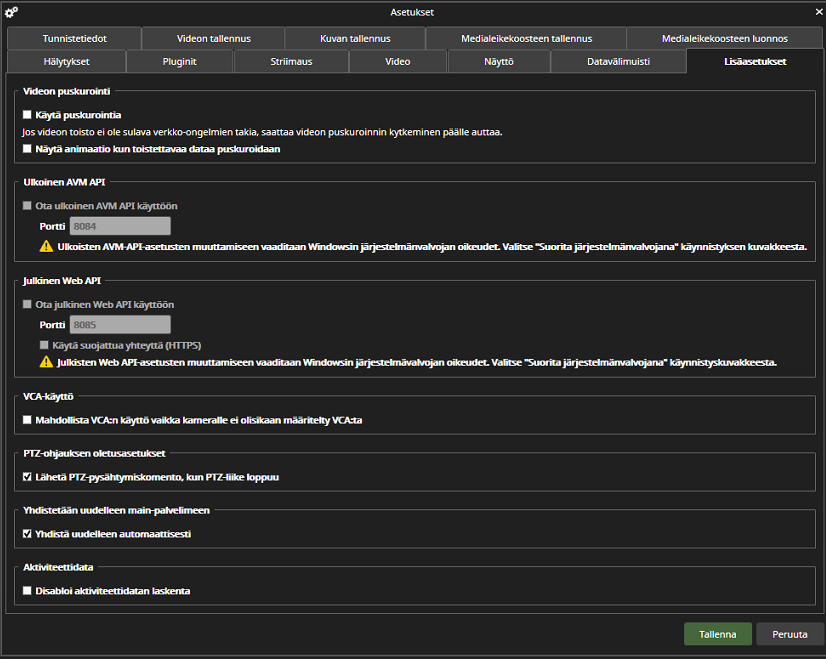Screen dimensions: 826x659
Task: Click the Asetukset window title
Action: (412, 12)
